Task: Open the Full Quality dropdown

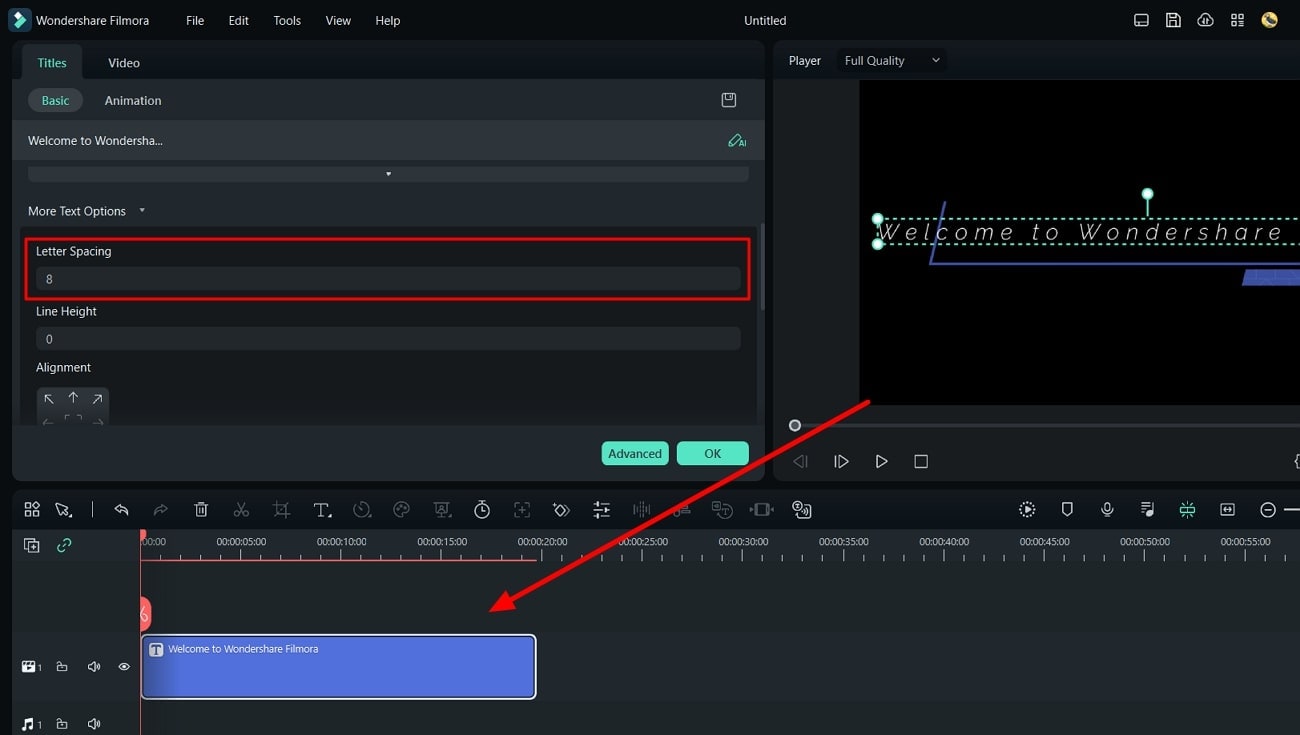Action: coord(892,61)
